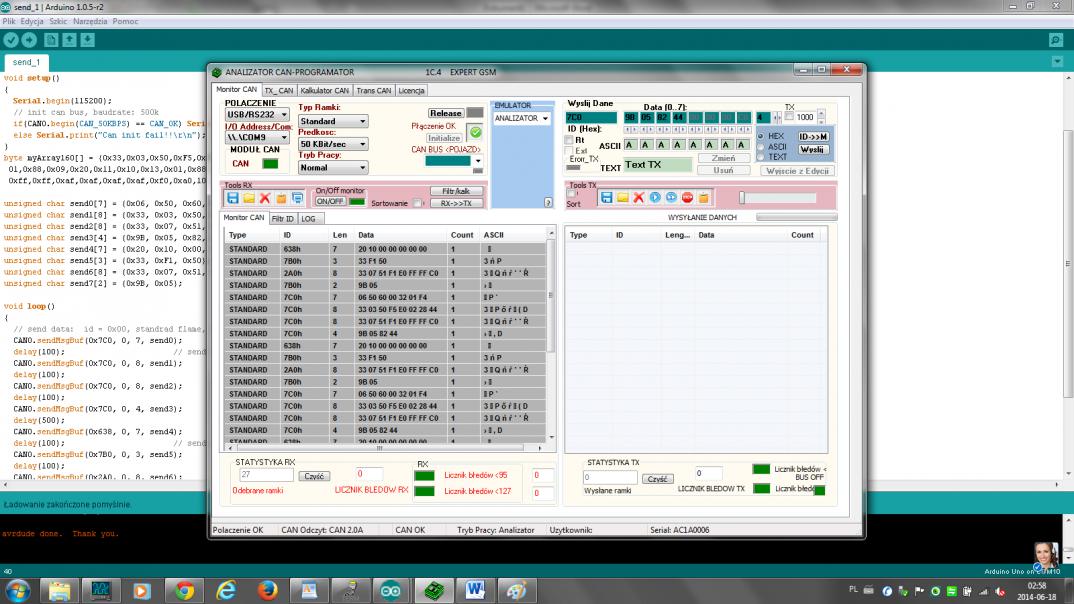Screen dimensions: 1074x604
Task: Click the Tools TX slider handle
Action: point(743,198)
